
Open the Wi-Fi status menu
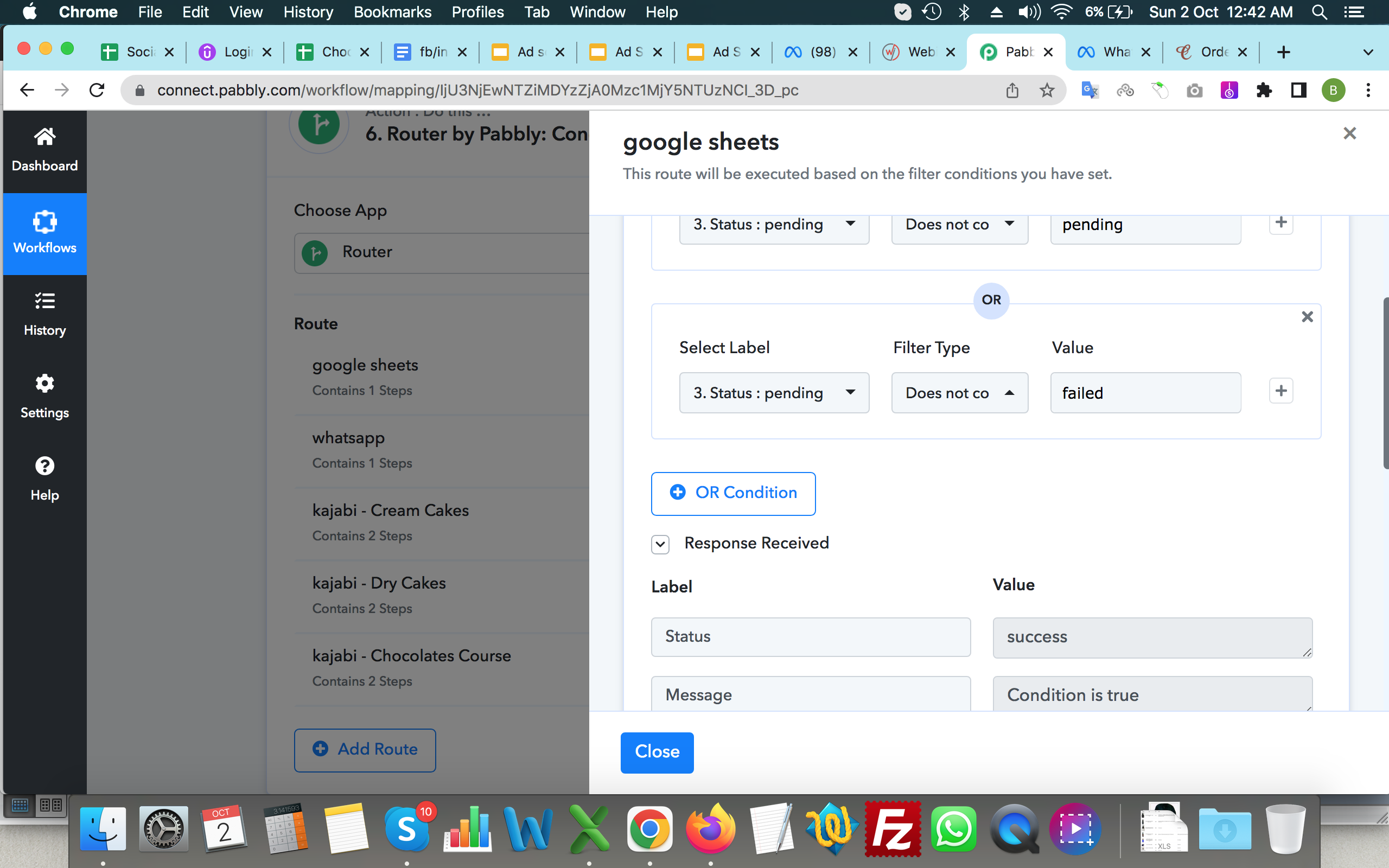click(x=1062, y=12)
